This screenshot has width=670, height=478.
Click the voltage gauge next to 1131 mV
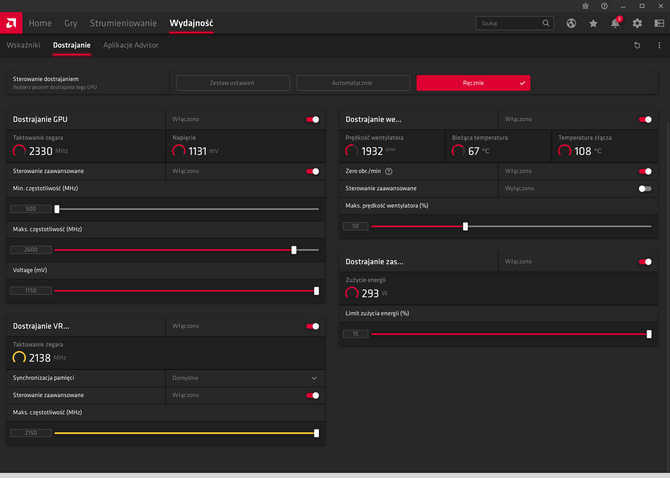click(179, 151)
